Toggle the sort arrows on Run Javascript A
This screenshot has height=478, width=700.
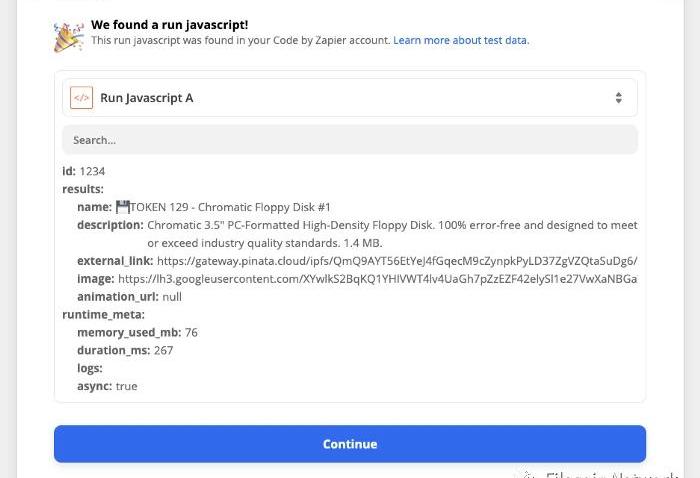pos(619,98)
